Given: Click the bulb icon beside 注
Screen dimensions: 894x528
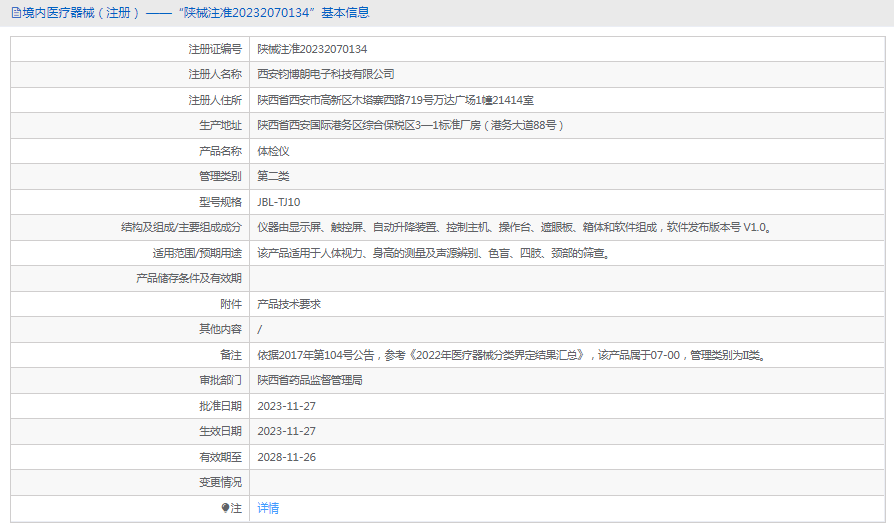Looking at the screenshot, I should [225, 508].
